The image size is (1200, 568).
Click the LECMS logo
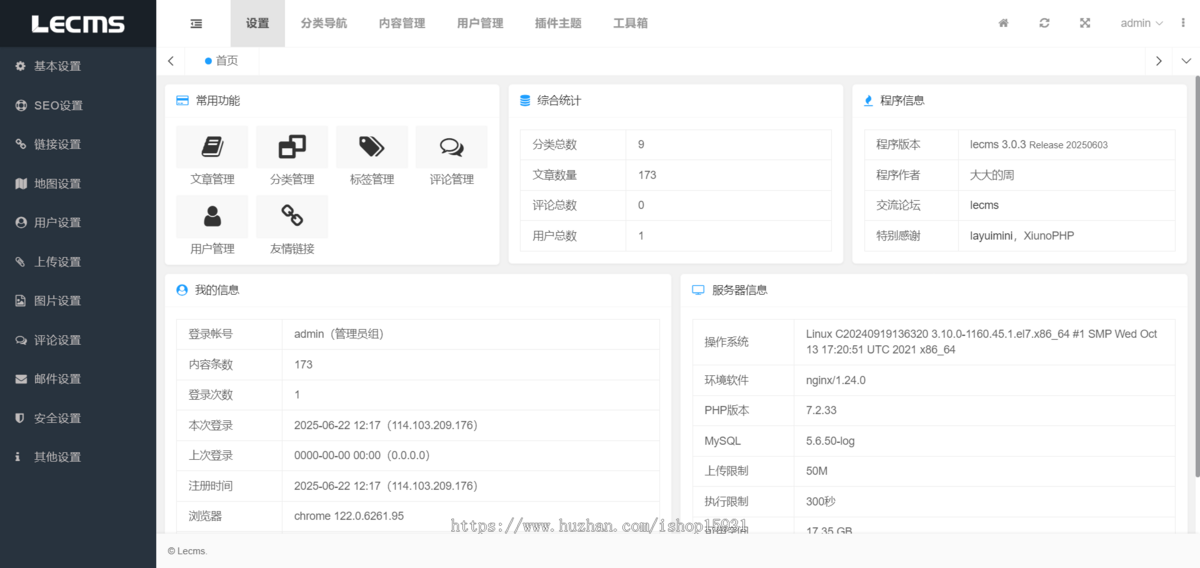coord(78,24)
